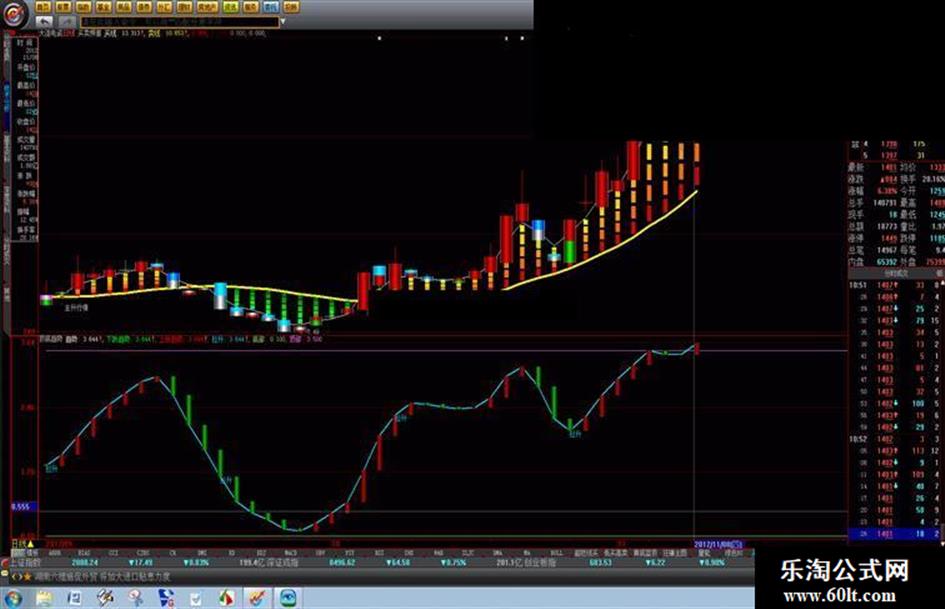
Task: Open the scrolling news headline
Action: [102, 577]
